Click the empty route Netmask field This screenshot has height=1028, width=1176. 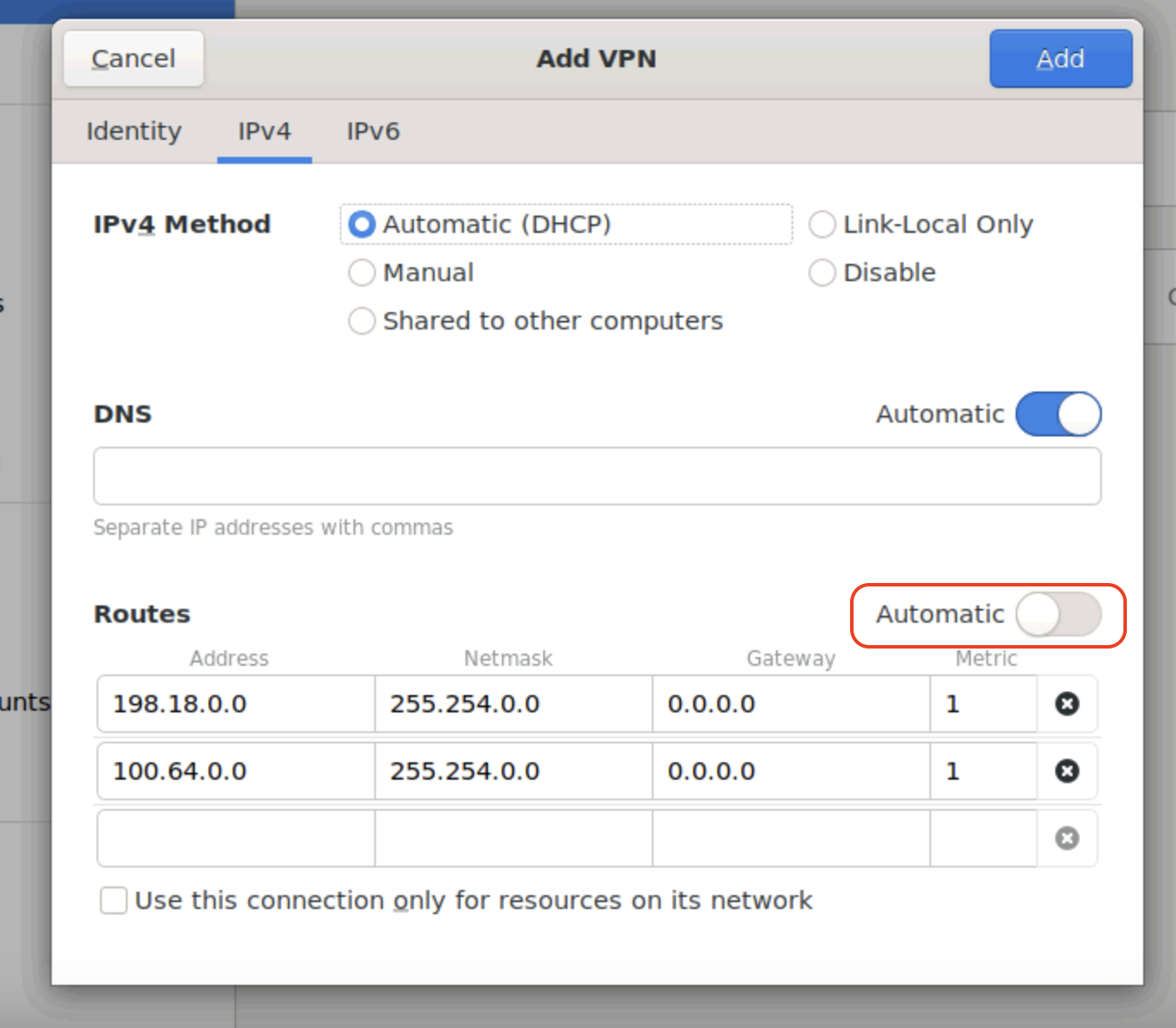(514, 838)
